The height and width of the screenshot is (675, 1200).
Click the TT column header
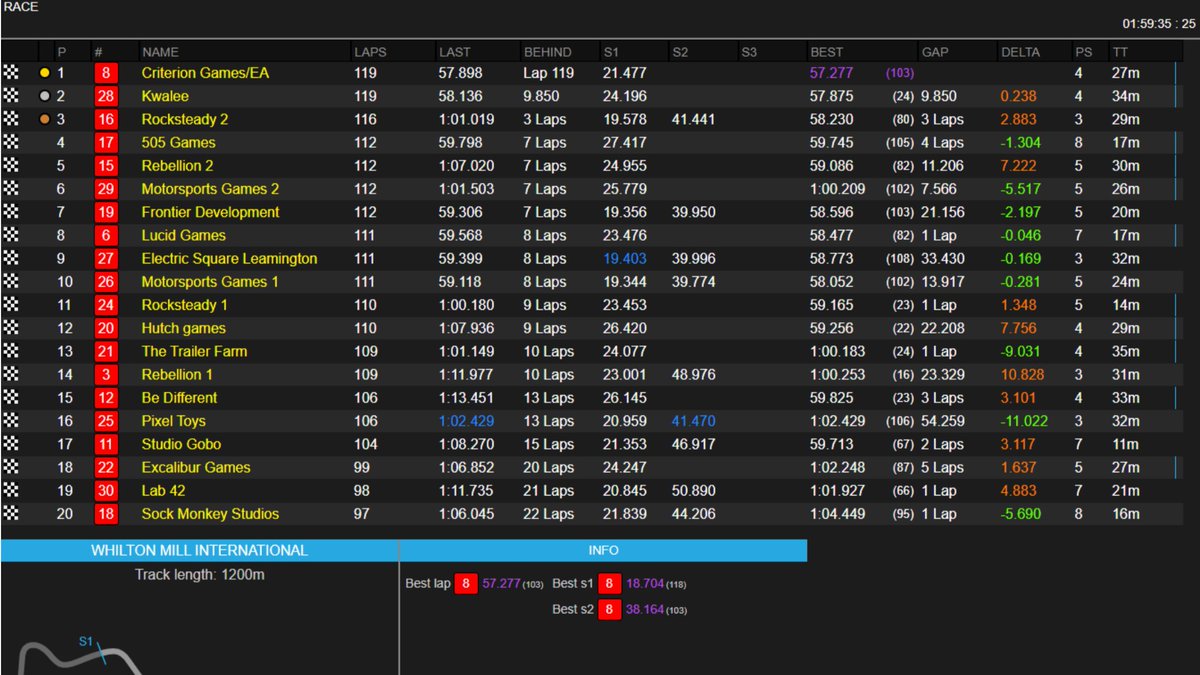pos(1121,52)
